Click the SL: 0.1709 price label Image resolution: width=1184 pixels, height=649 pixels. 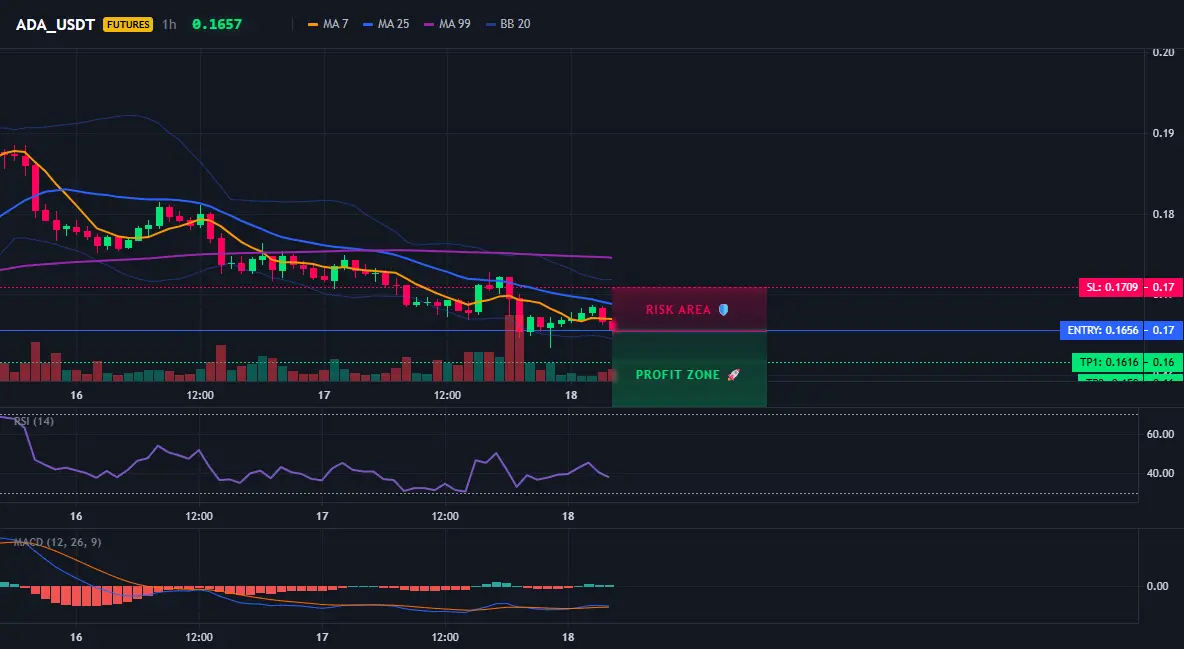pos(1111,287)
